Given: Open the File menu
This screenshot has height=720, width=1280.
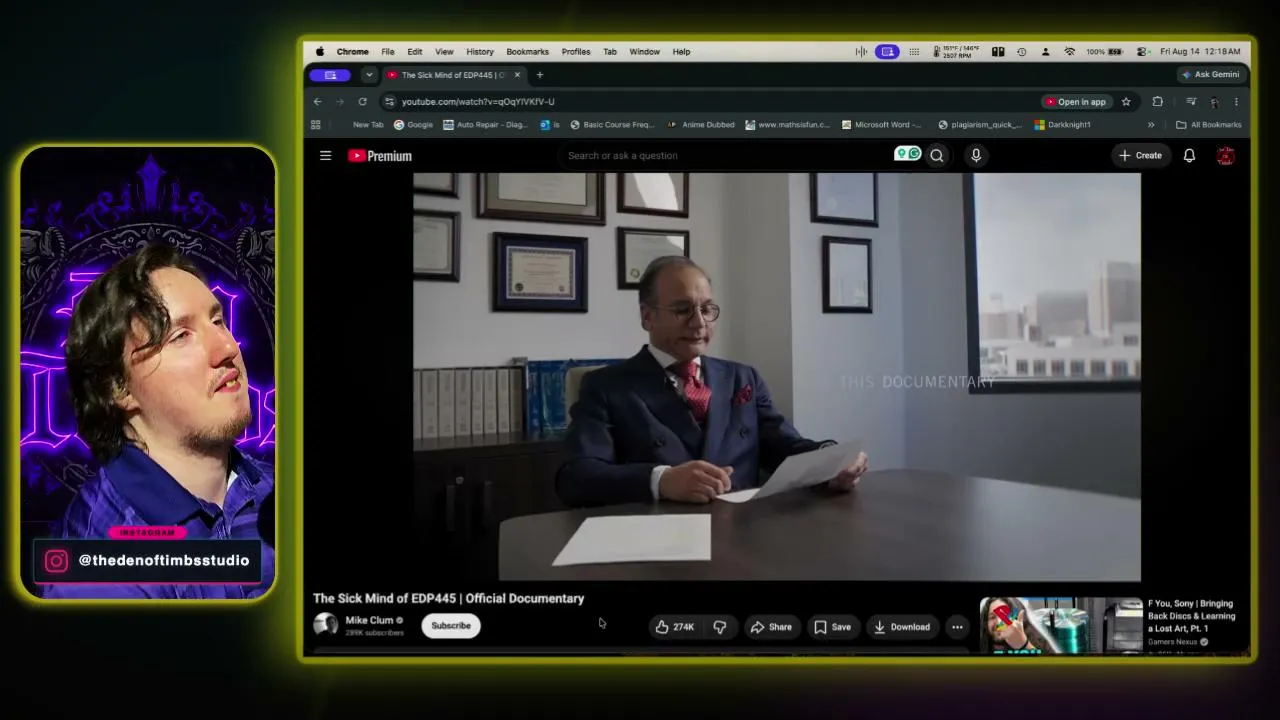Looking at the screenshot, I should pyautogui.click(x=387, y=51).
